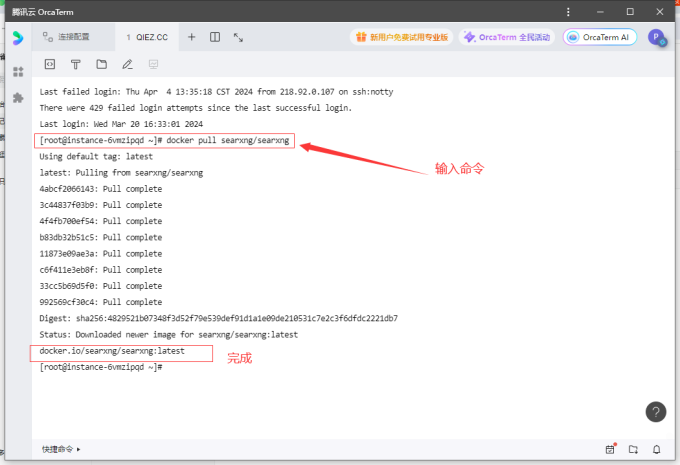Add a new session tab with plus
This screenshot has width=680, height=465.
pyautogui.click(x=191, y=37)
